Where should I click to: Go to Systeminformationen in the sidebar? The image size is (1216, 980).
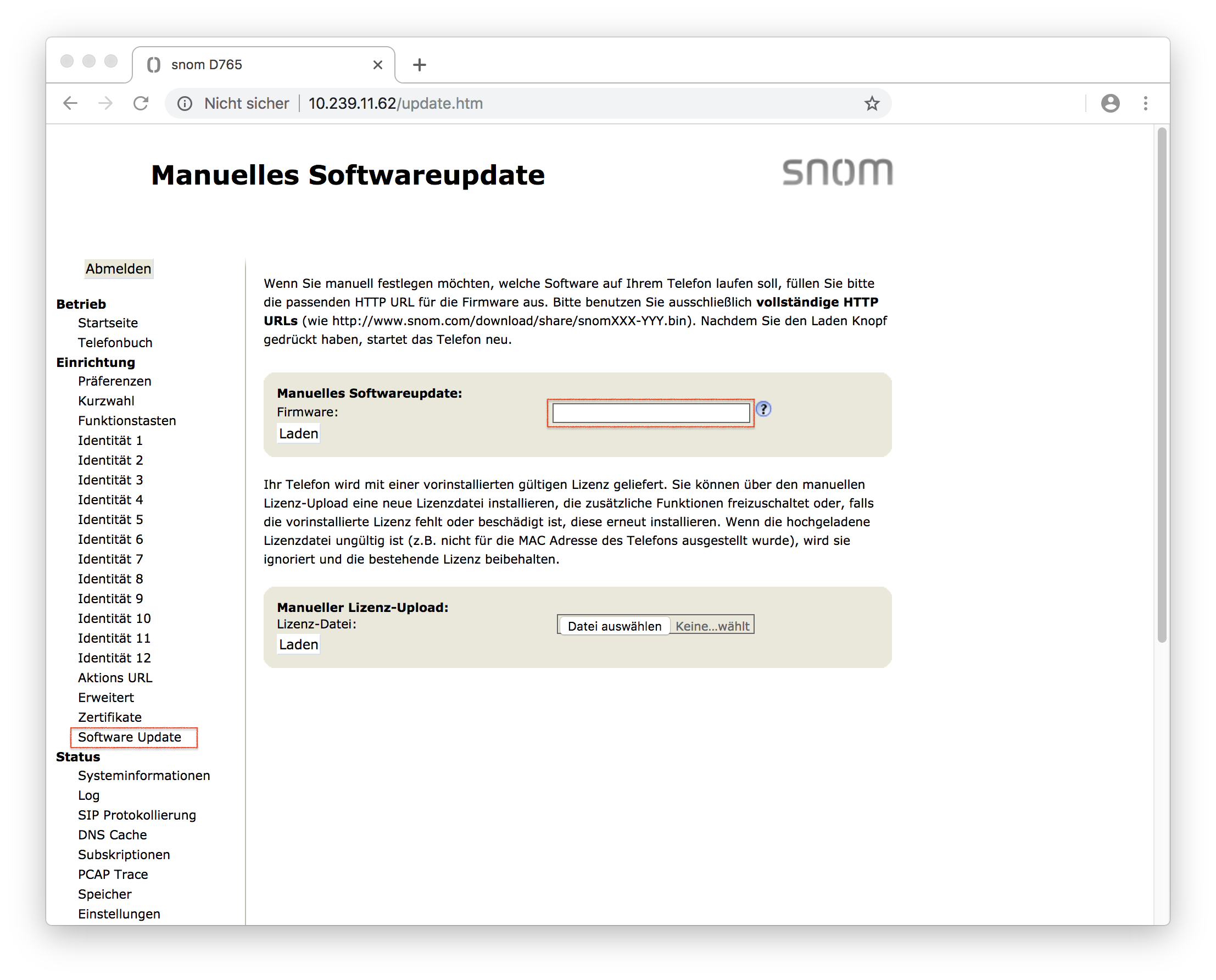click(144, 776)
